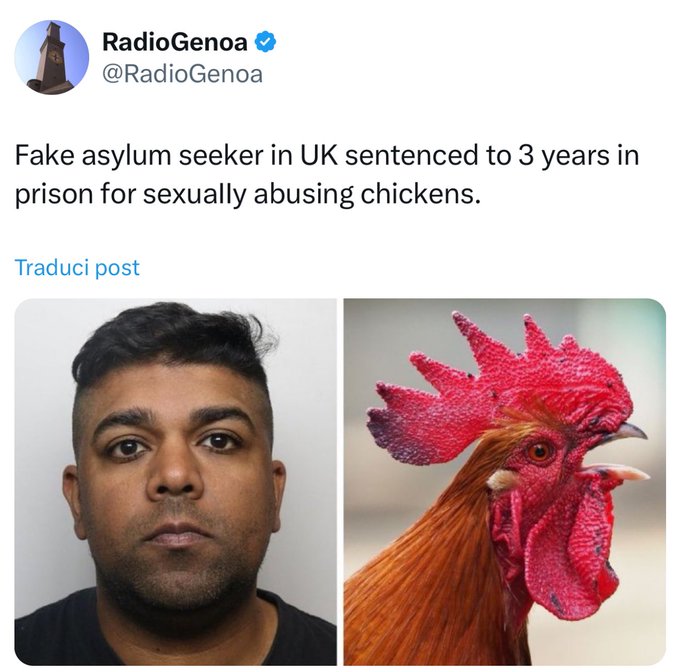Image resolution: width=680 pixels, height=672 pixels.
Task: Click the rooster's eye in right photo
Action: coord(540,452)
